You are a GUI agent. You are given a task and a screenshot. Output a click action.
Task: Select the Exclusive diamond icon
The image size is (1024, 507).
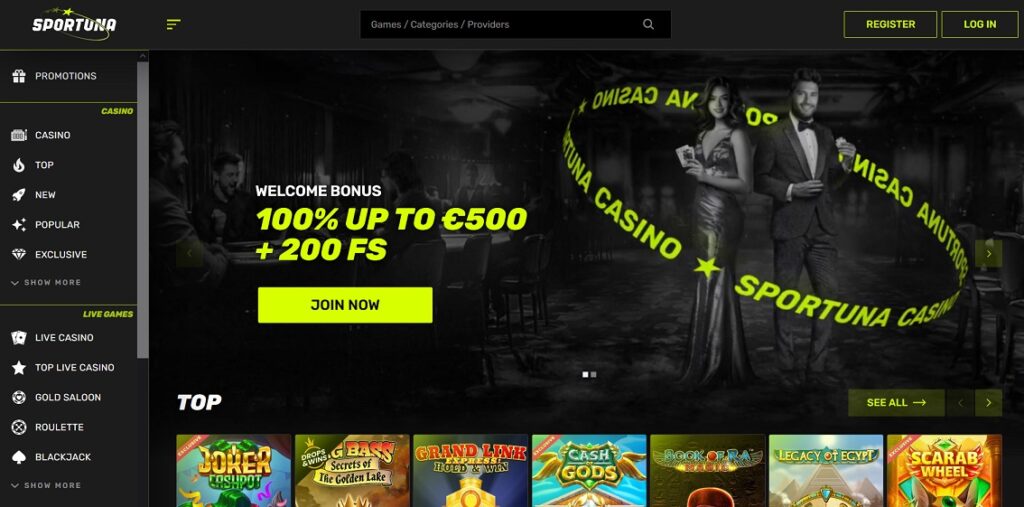pyautogui.click(x=19, y=255)
